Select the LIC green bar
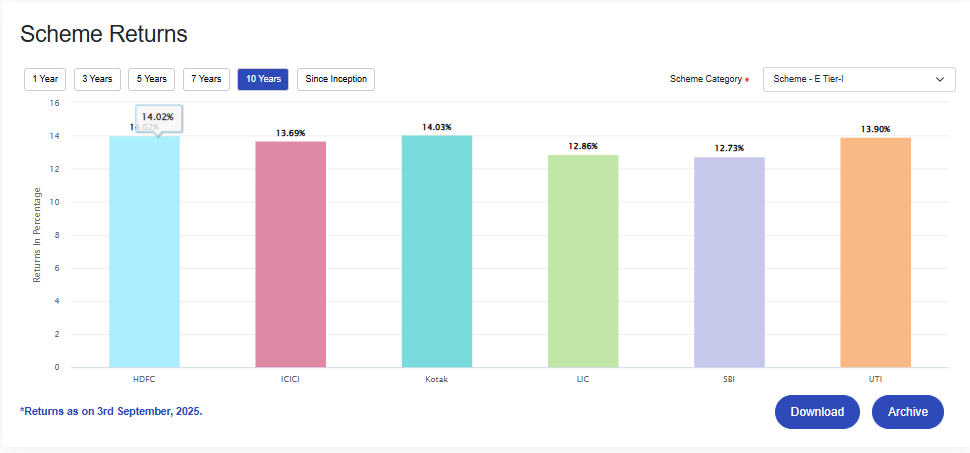The image size is (970, 453). [x=583, y=261]
